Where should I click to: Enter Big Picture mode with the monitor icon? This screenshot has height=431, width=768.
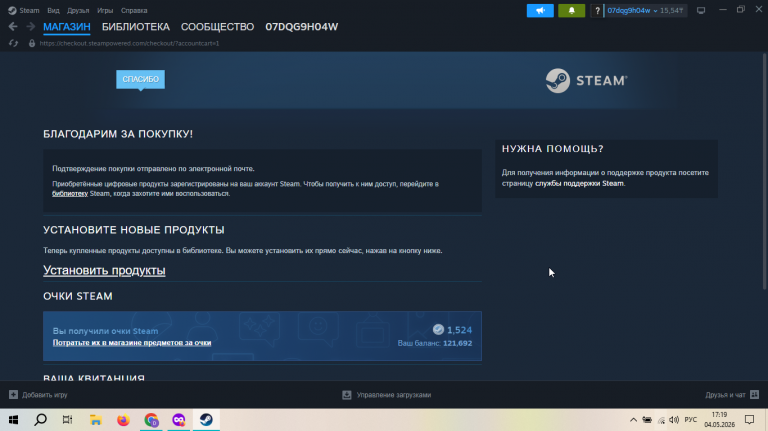tap(701, 10)
